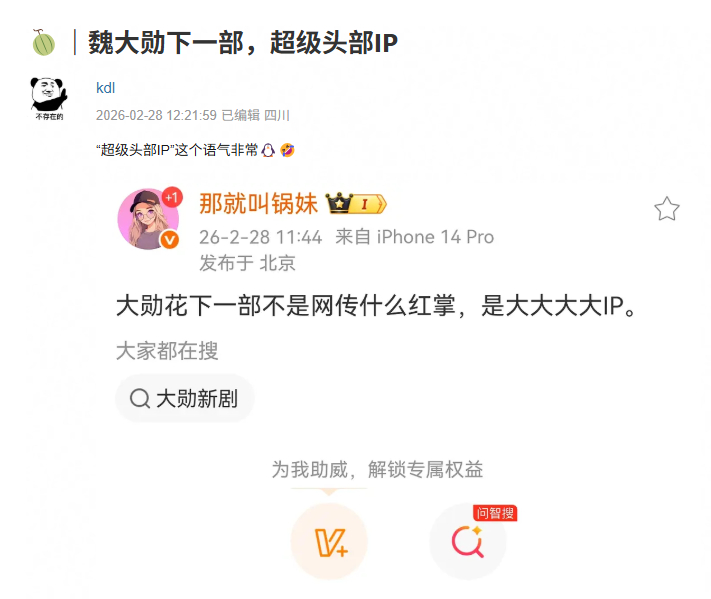
Task: Click the melon icon beside the title
Action: [x=44, y=43]
